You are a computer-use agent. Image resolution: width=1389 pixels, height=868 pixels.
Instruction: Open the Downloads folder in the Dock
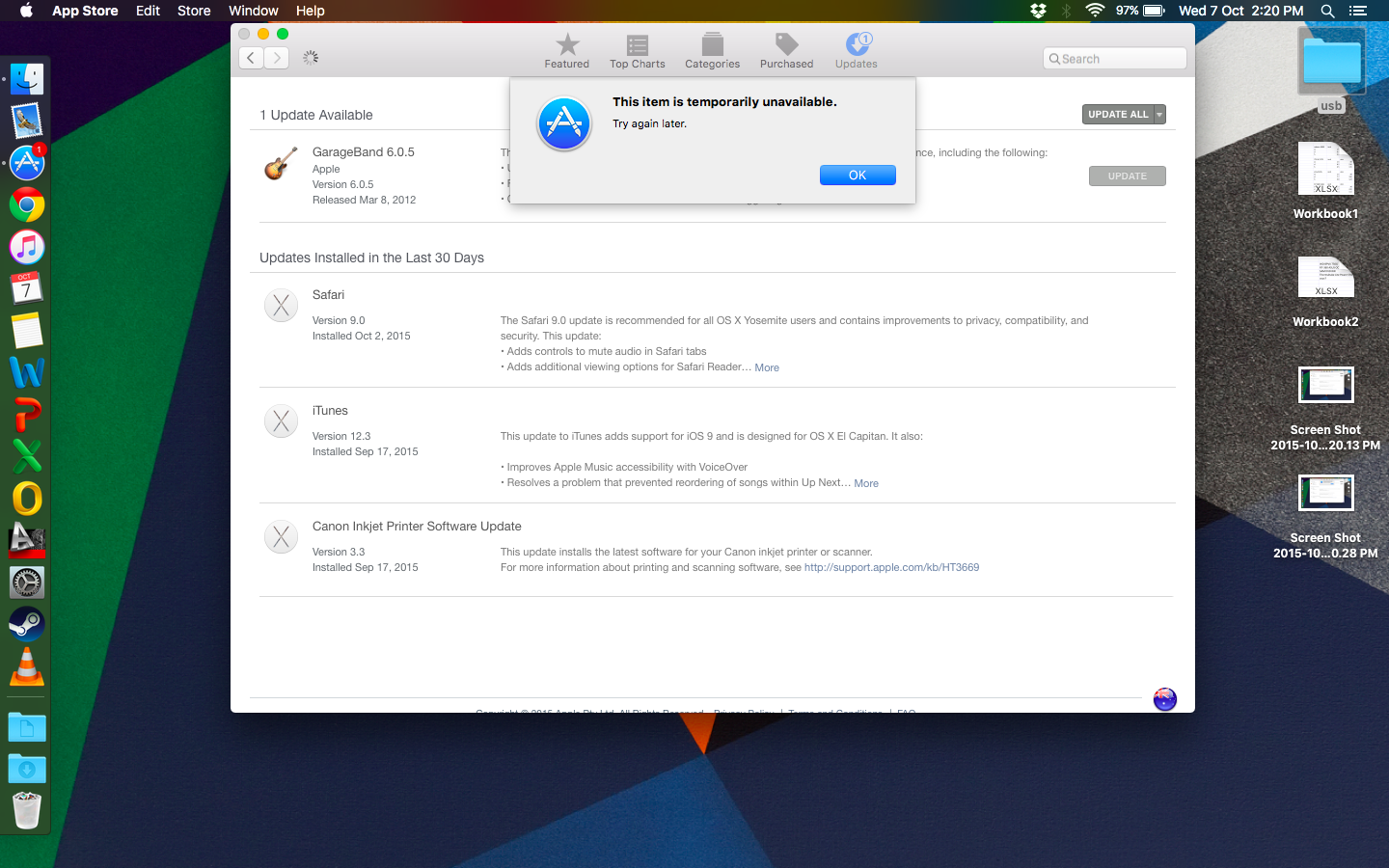point(27,770)
